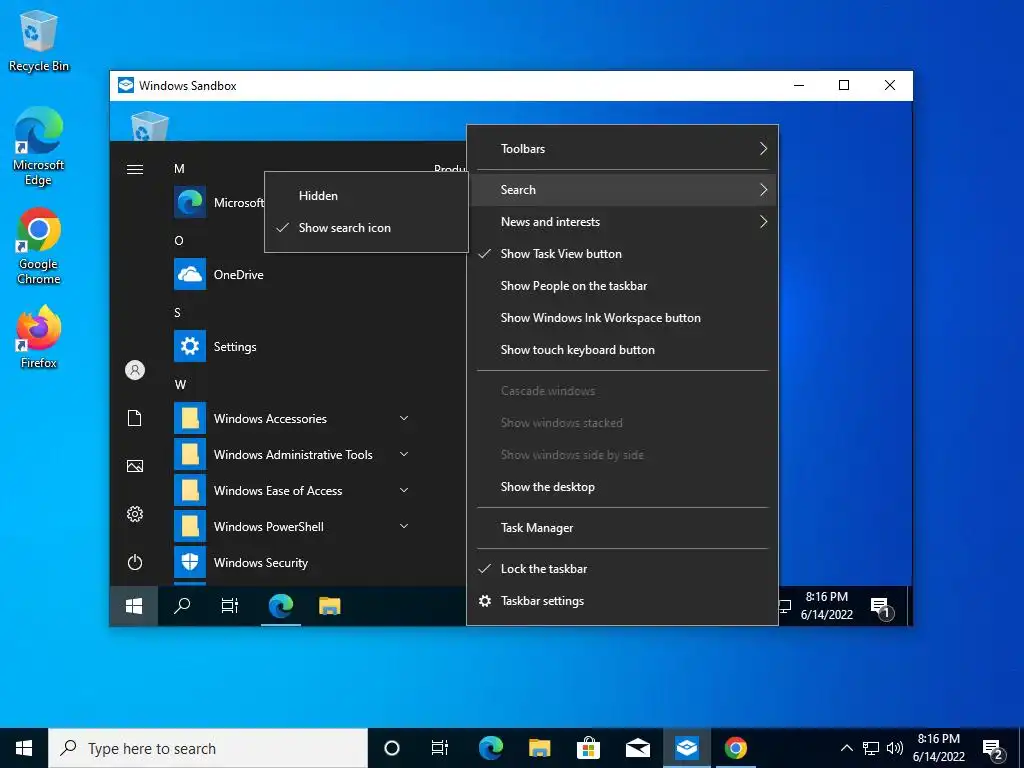1024x768 pixels.
Task: Click Windows Sandbox icon on host taskbar
Action: [686, 748]
